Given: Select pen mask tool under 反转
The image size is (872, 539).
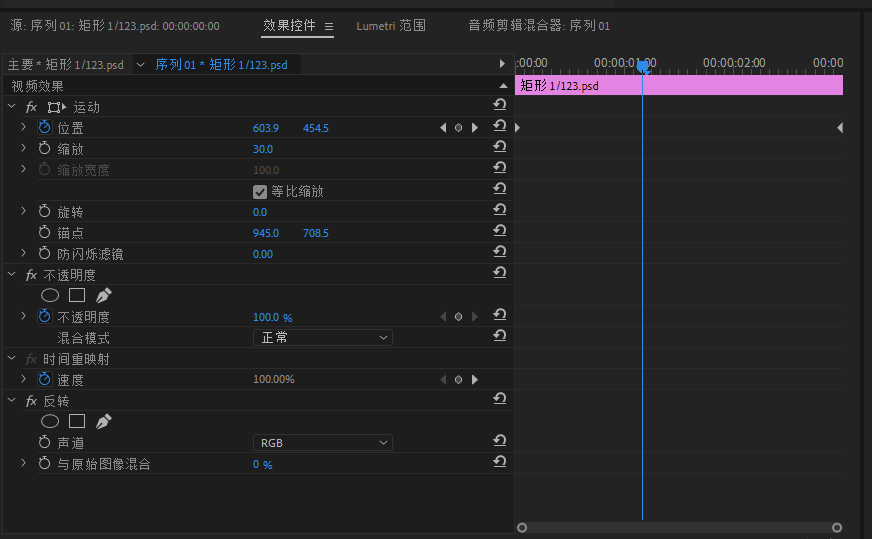Looking at the screenshot, I should click(103, 421).
